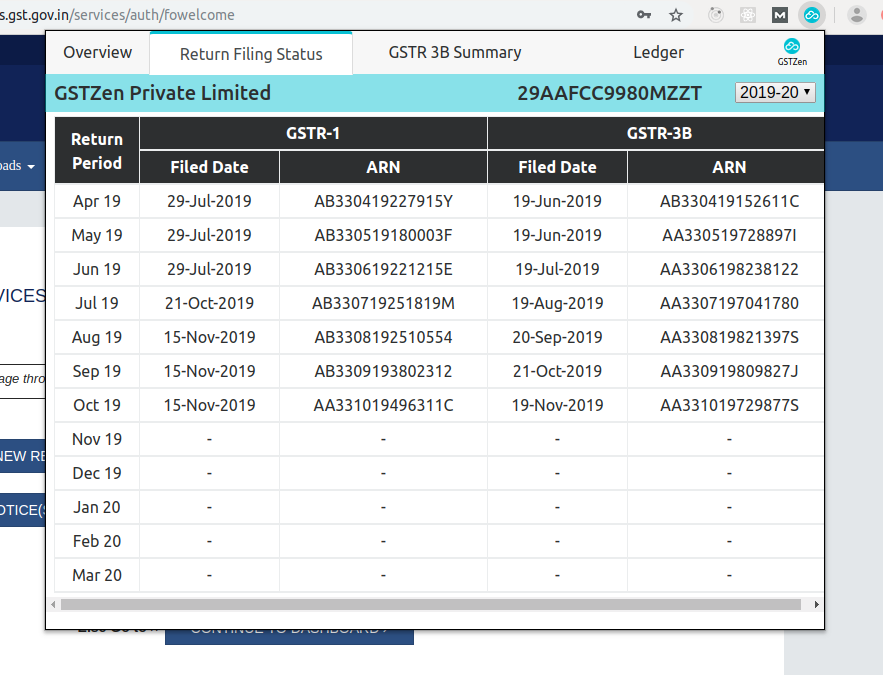Click the Continue to Dashboard button behind popup

click(289, 637)
